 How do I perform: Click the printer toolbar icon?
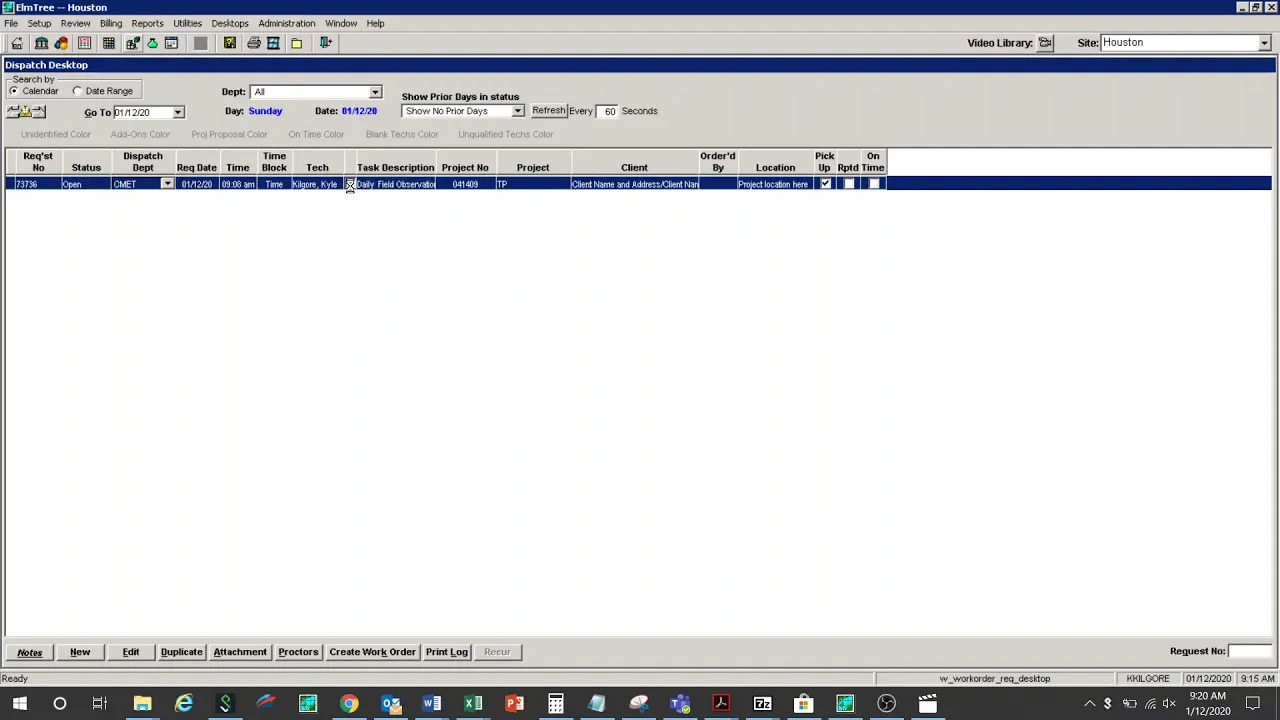click(x=254, y=43)
